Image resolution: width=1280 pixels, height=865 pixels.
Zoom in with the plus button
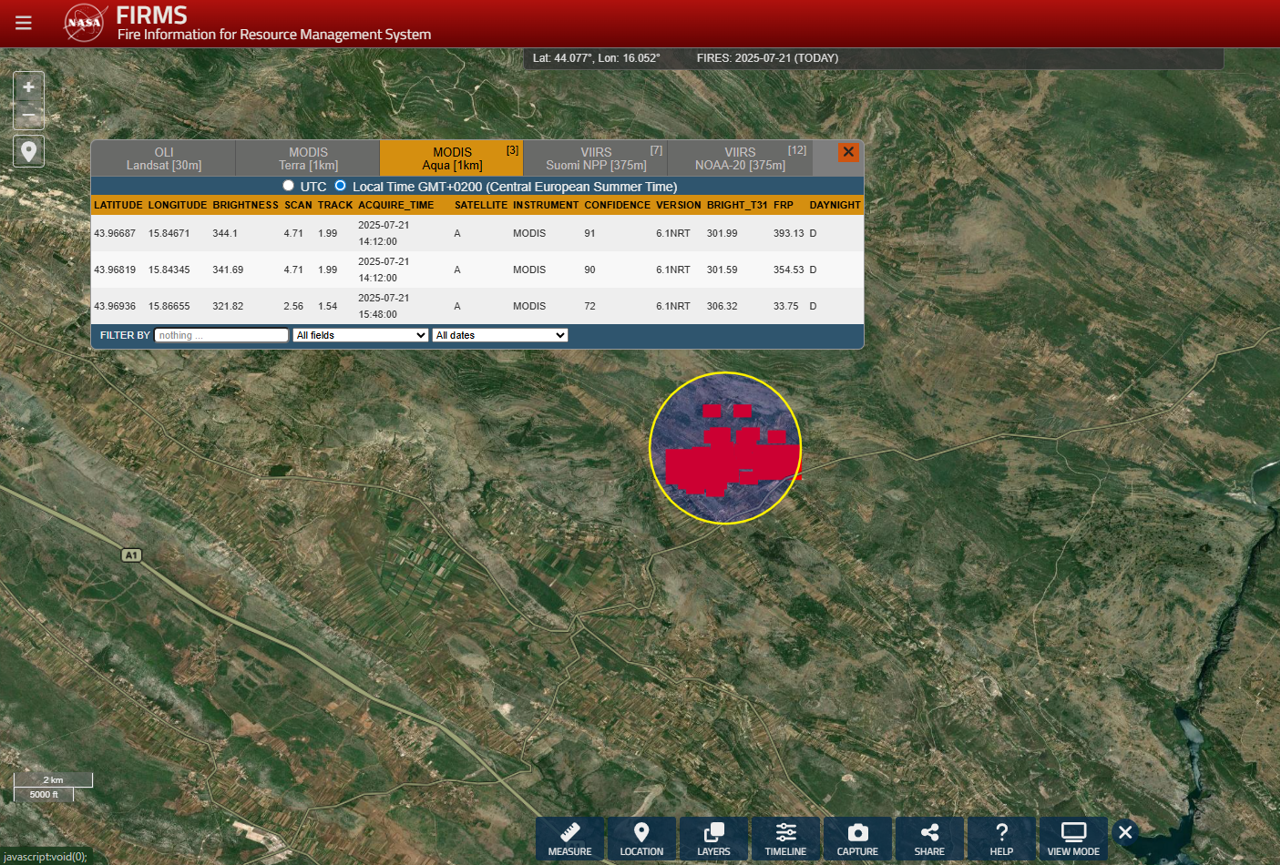coord(29,87)
